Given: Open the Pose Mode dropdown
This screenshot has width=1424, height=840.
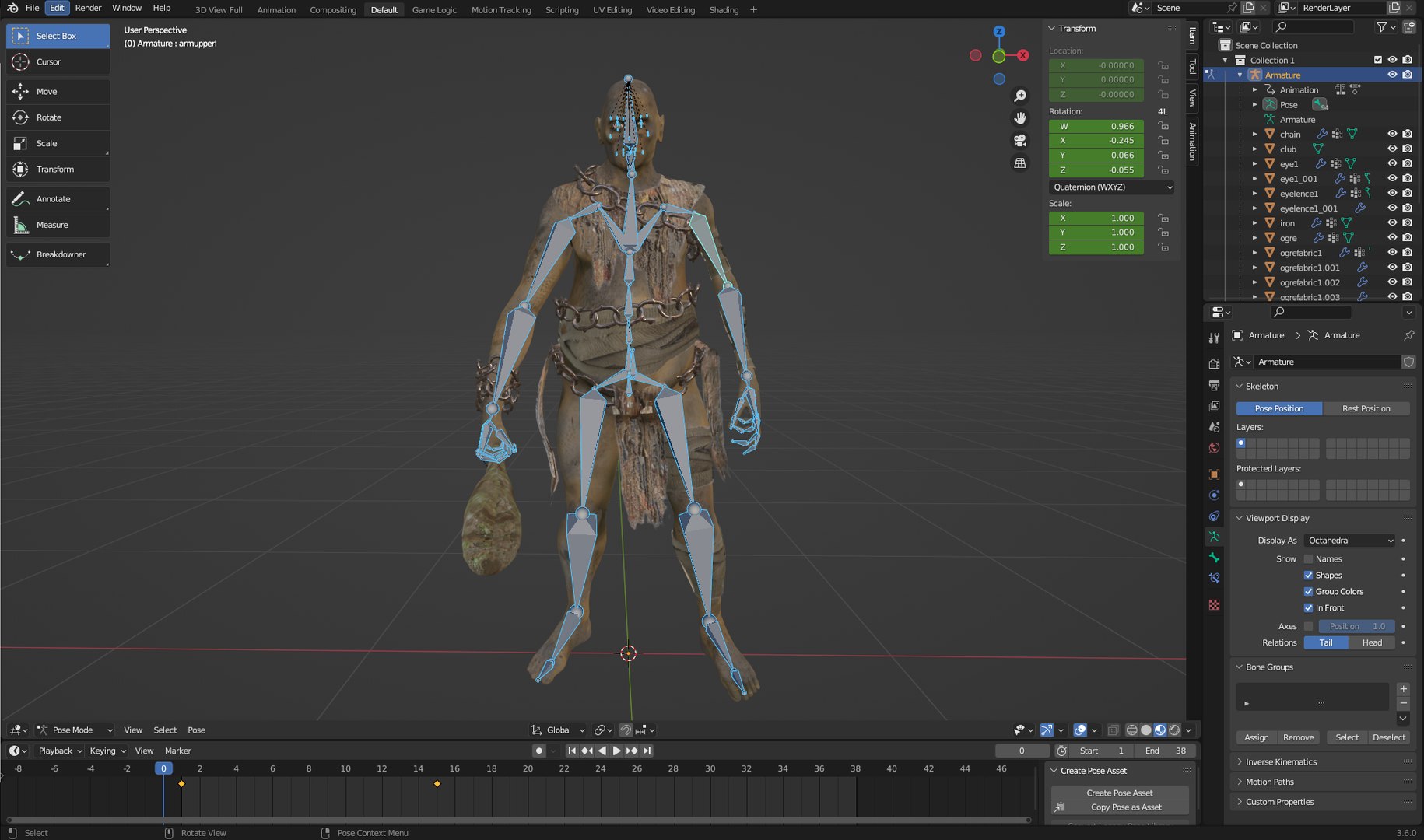Looking at the screenshot, I should (x=75, y=730).
